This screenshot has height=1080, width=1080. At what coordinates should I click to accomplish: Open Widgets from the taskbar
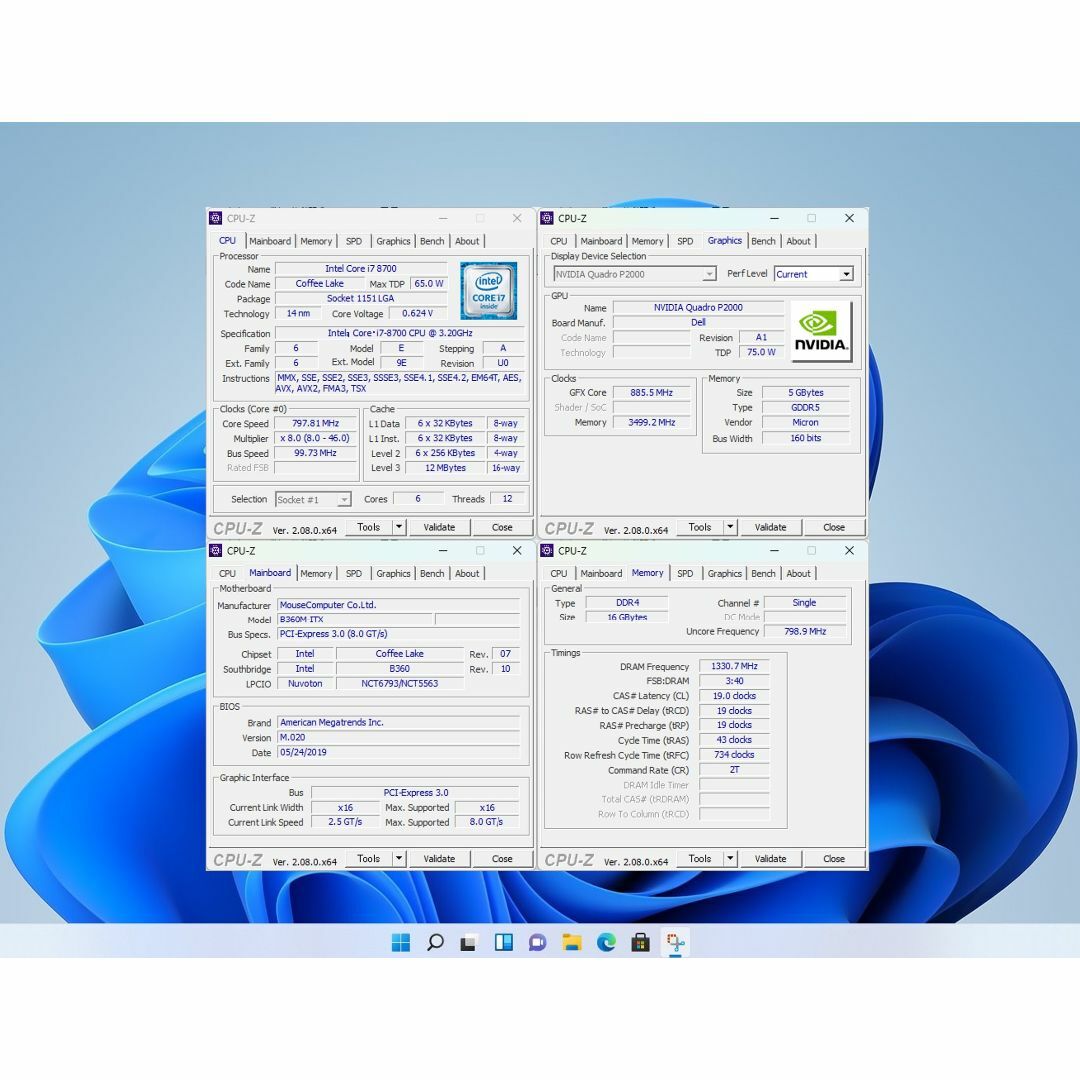pyautogui.click(x=503, y=942)
